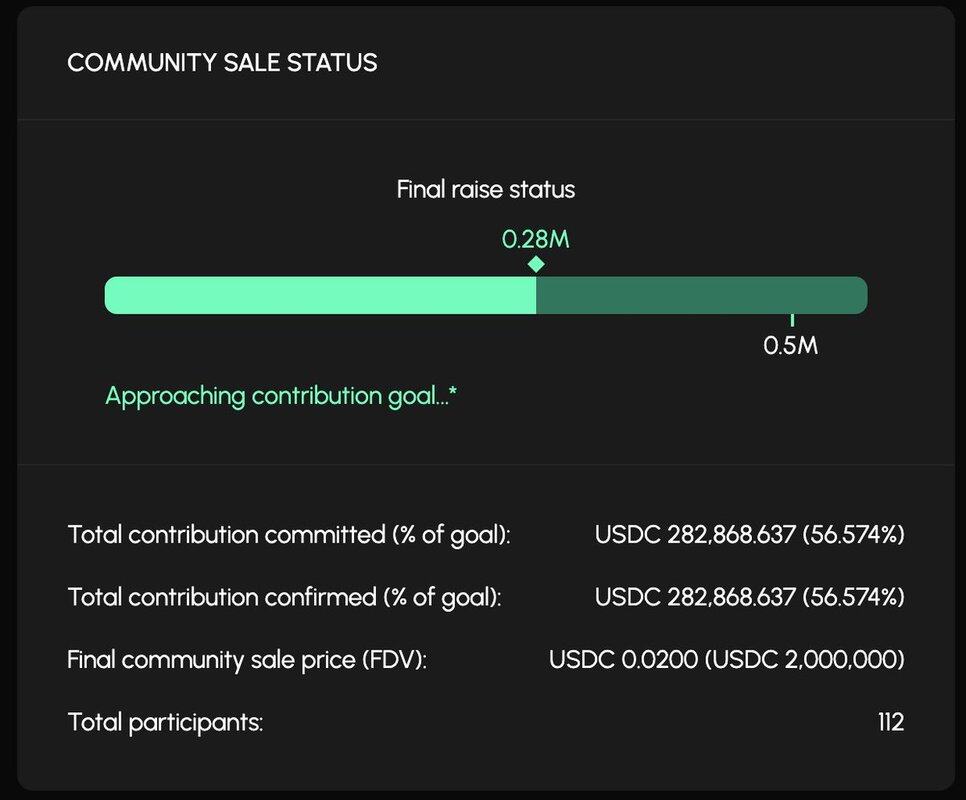Click the dark green unfilled progress section
The image size is (966, 800).
click(x=700, y=295)
